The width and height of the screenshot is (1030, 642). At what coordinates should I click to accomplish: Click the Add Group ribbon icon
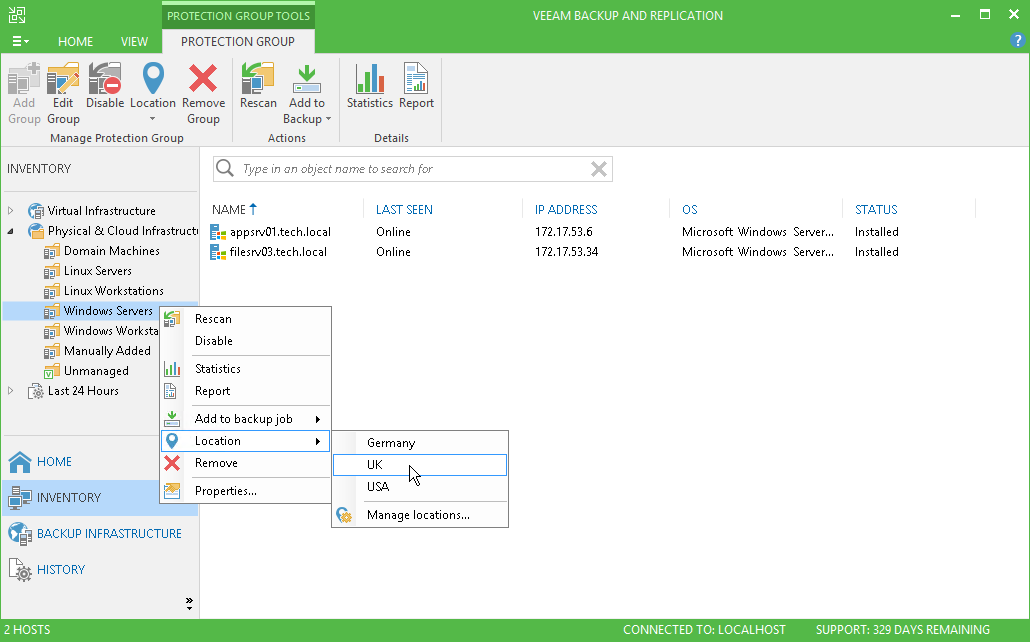[x=24, y=79]
